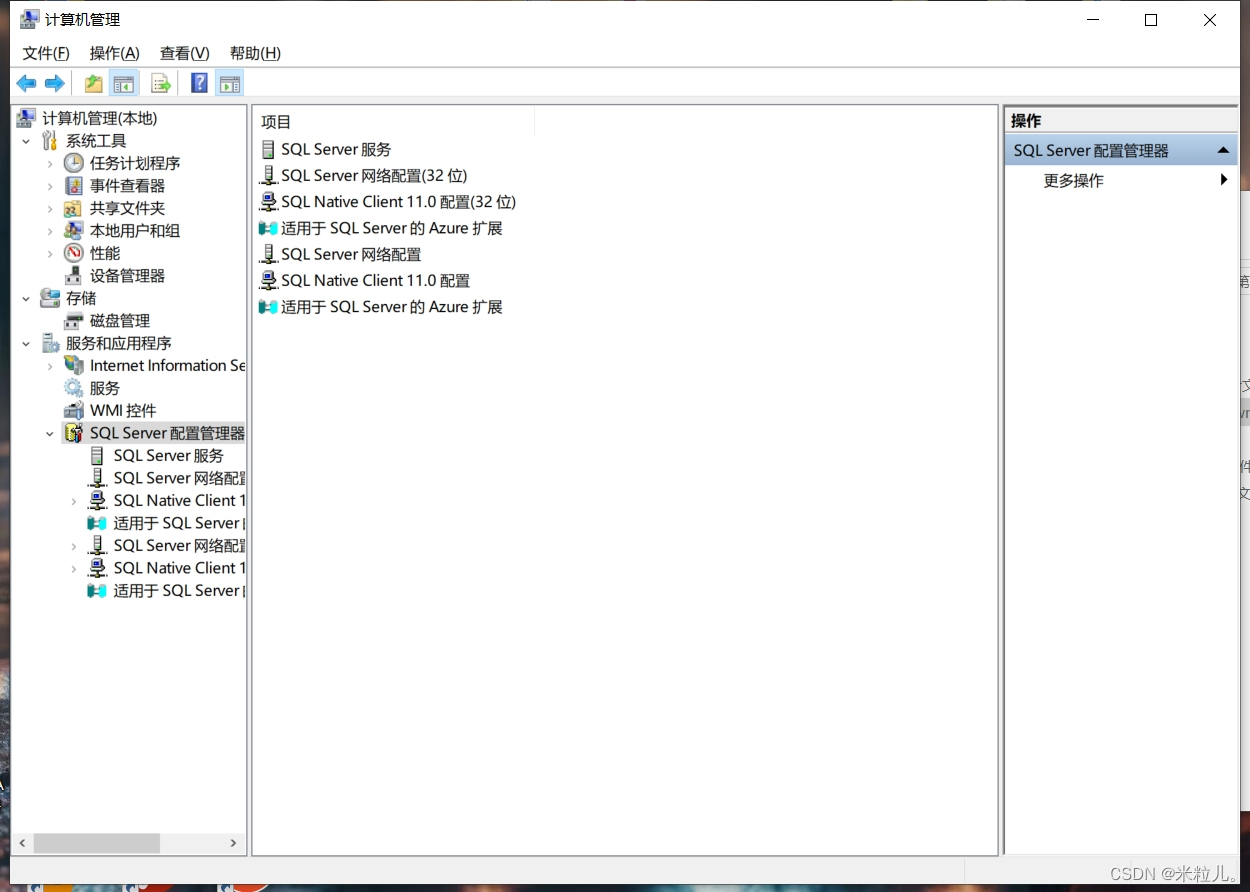1250x892 pixels.
Task: Expand the 性能 node
Action: point(50,253)
